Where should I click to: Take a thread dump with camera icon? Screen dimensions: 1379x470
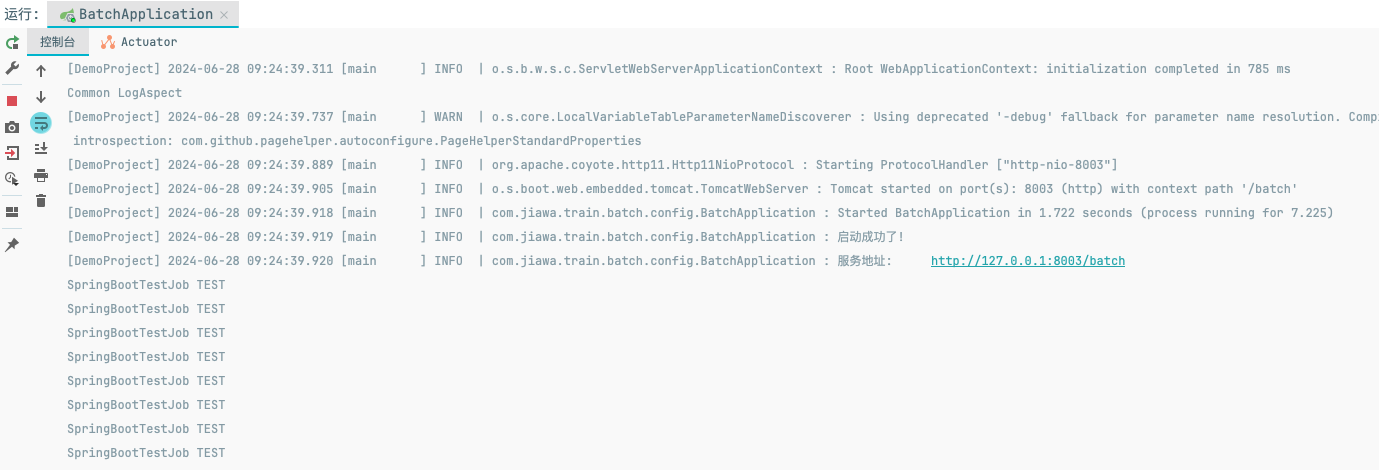coord(12,127)
